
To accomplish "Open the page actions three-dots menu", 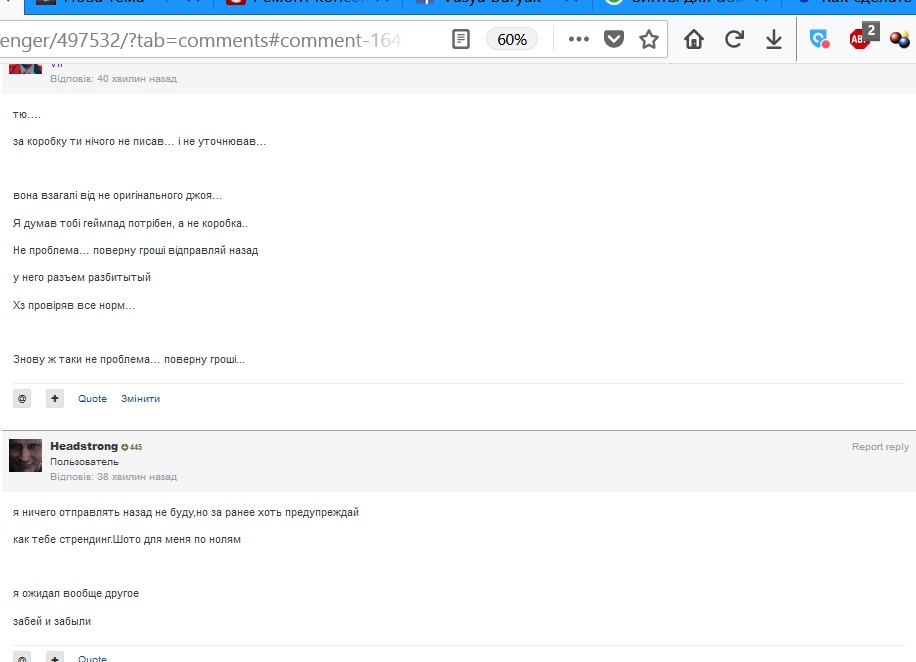I will 578,40.
